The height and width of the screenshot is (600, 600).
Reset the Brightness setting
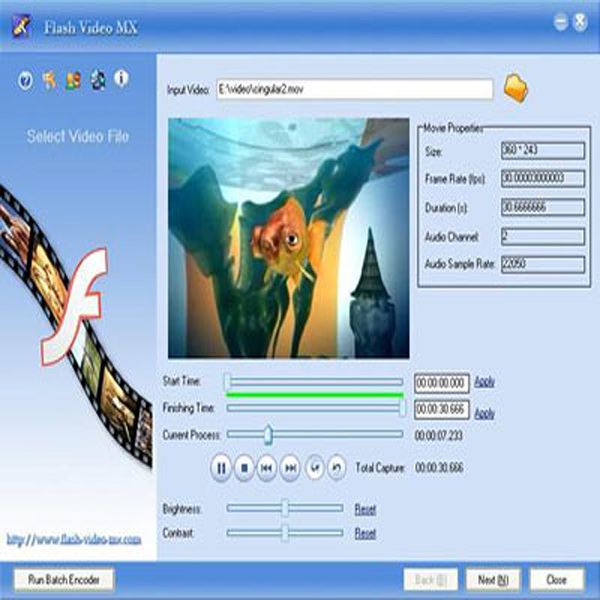point(365,509)
